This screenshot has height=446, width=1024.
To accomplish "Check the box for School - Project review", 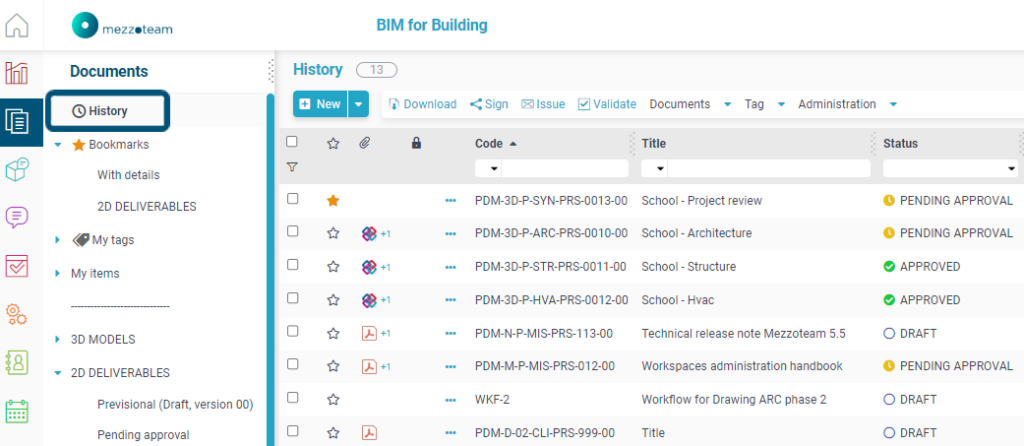I will (293, 199).
